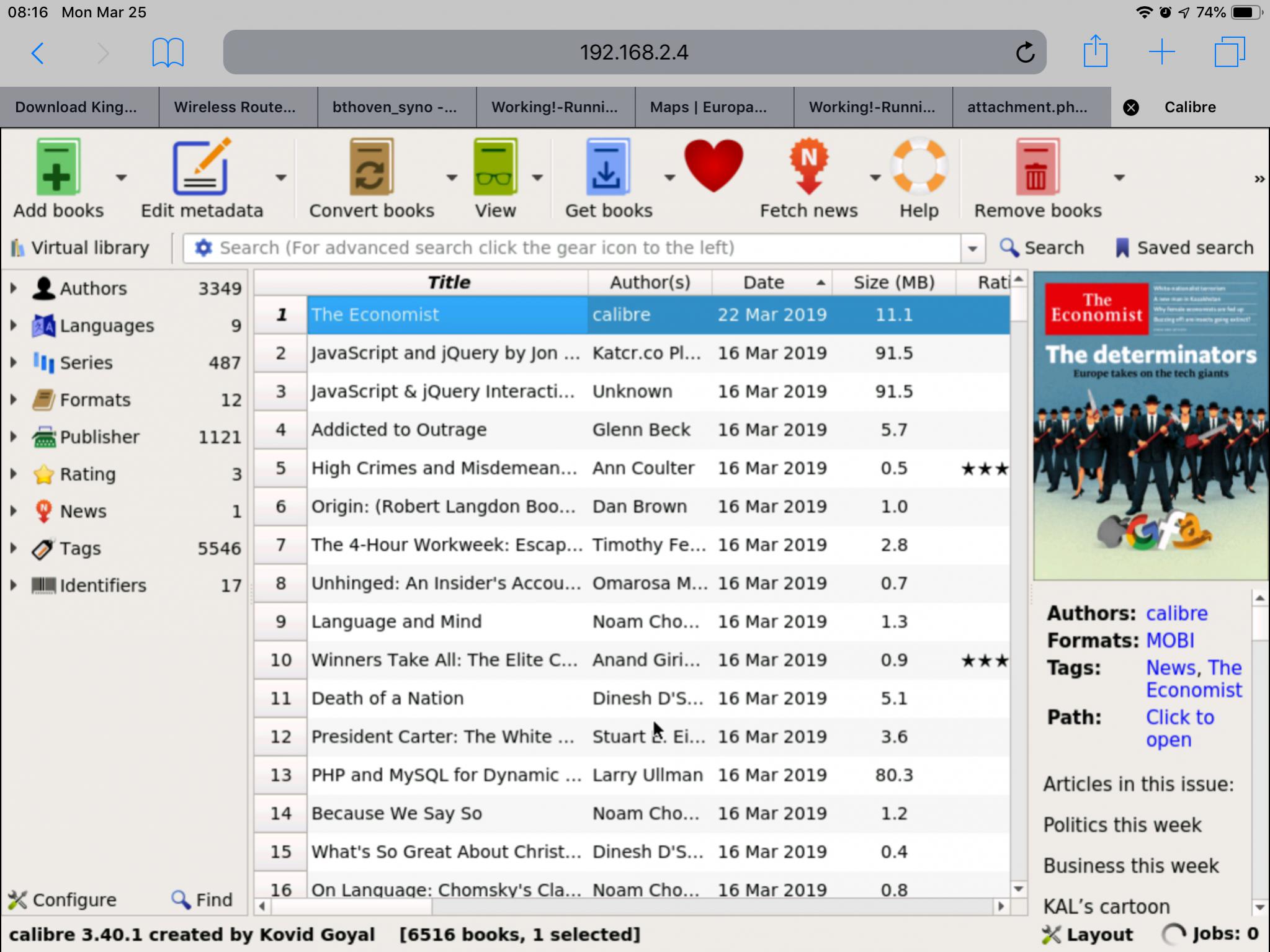Viewport: 1270px width, 952px height.
Task: Expand the Authors tree category
Action: pos(13,288)
